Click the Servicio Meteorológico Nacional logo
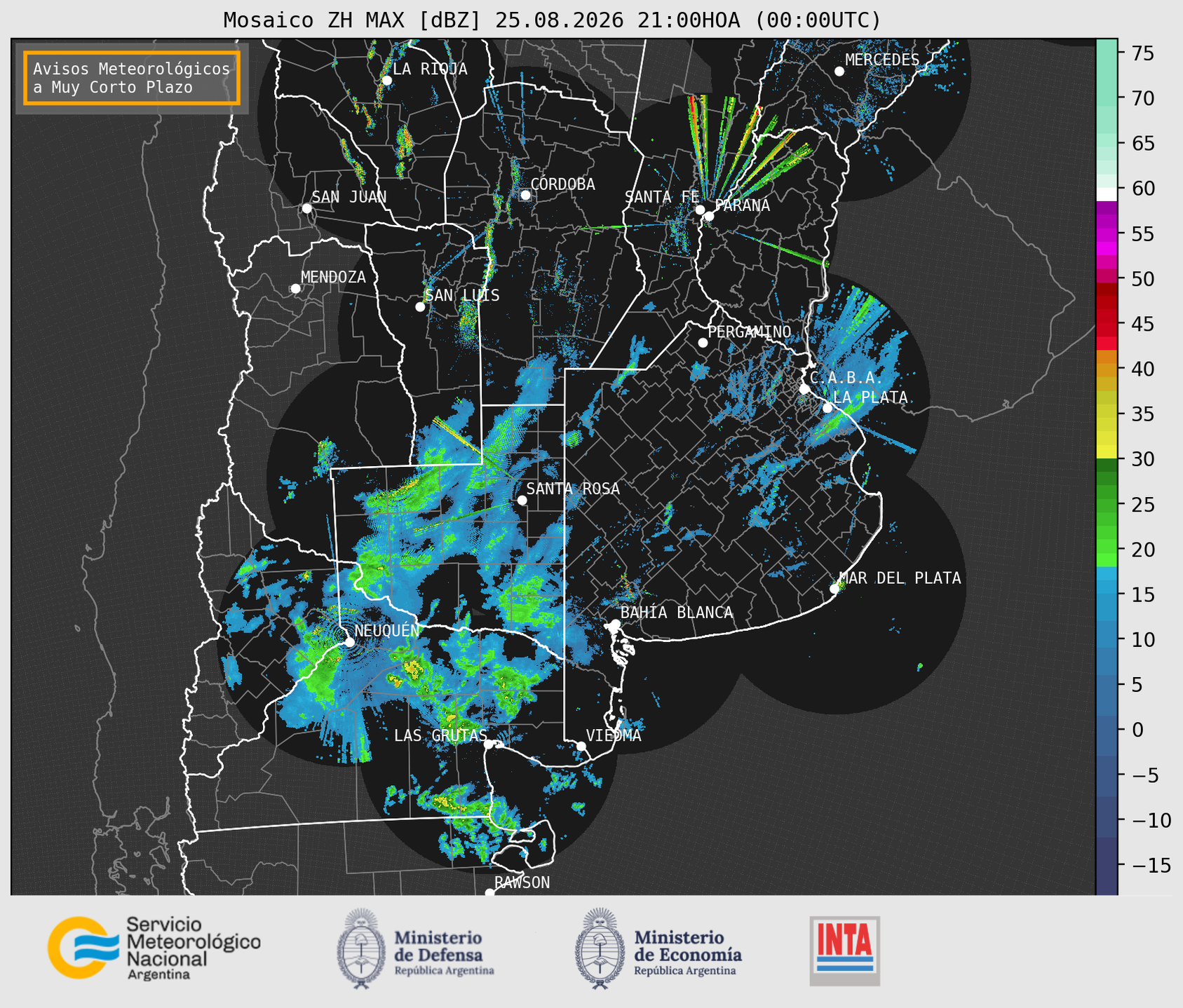The height and width of the screenshot is (1008, 1183). point(154,948)
